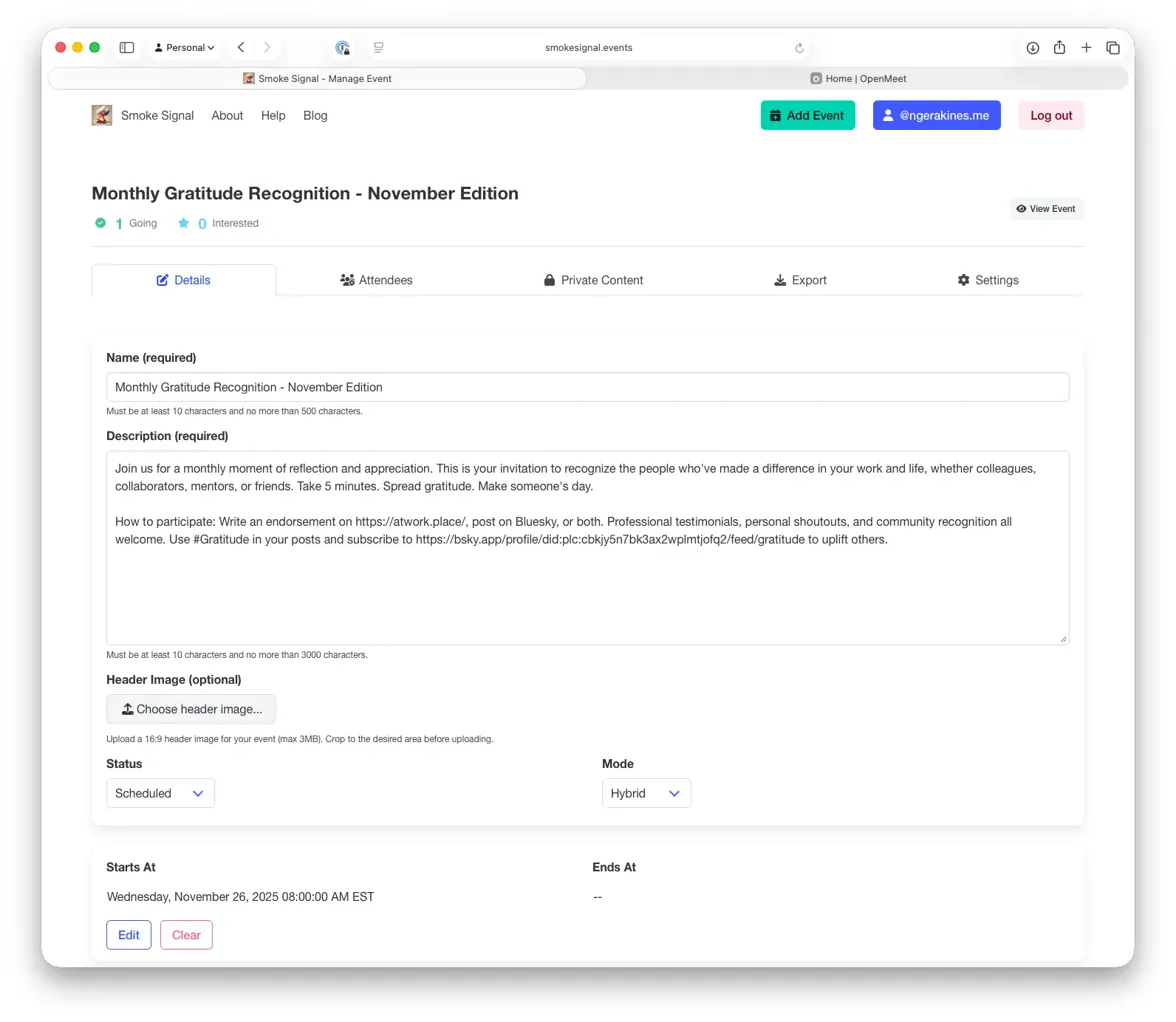Click the Safari sidebar toggle icon
This screenshot has width=1176, height=1022.
tap(127, 47)
